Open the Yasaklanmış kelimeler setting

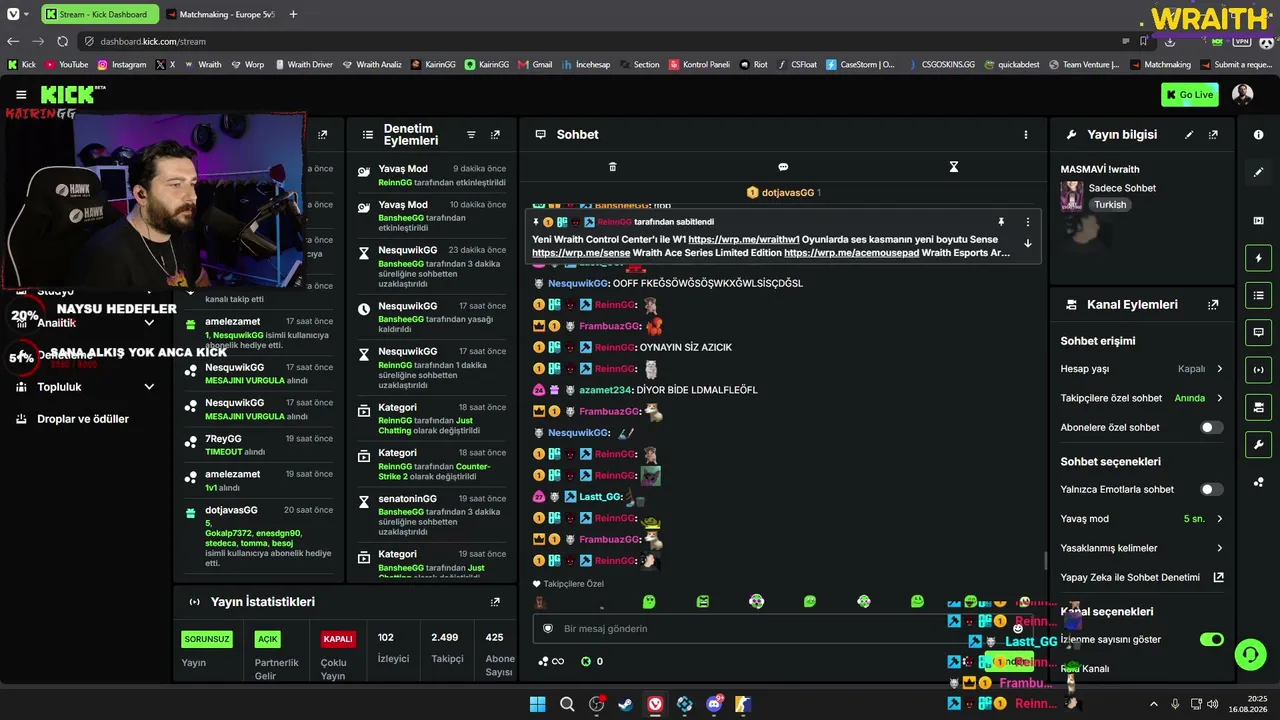pyautogui.click(x=1141, y=548)
